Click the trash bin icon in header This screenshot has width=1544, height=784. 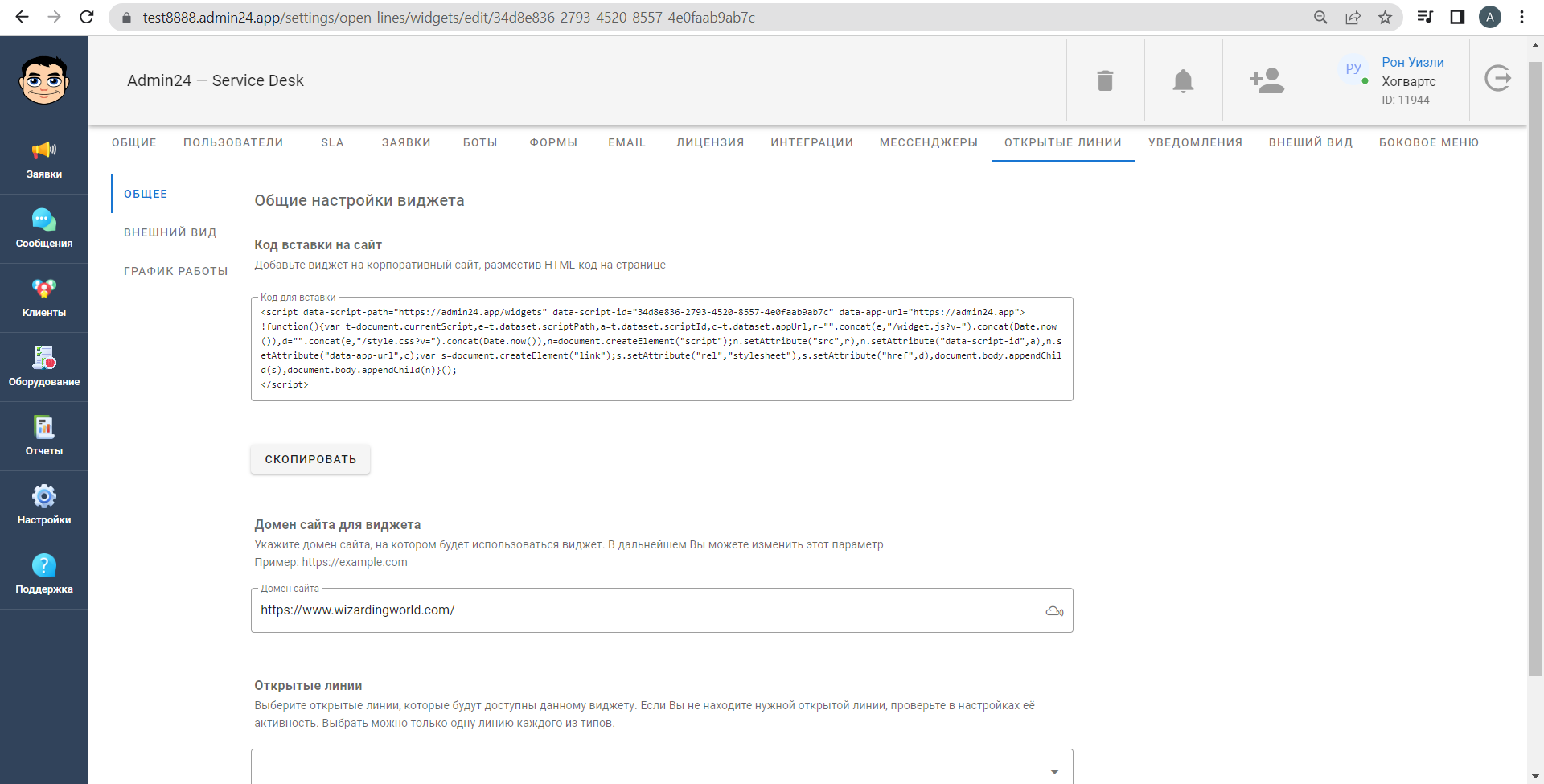coord(1106,80)
